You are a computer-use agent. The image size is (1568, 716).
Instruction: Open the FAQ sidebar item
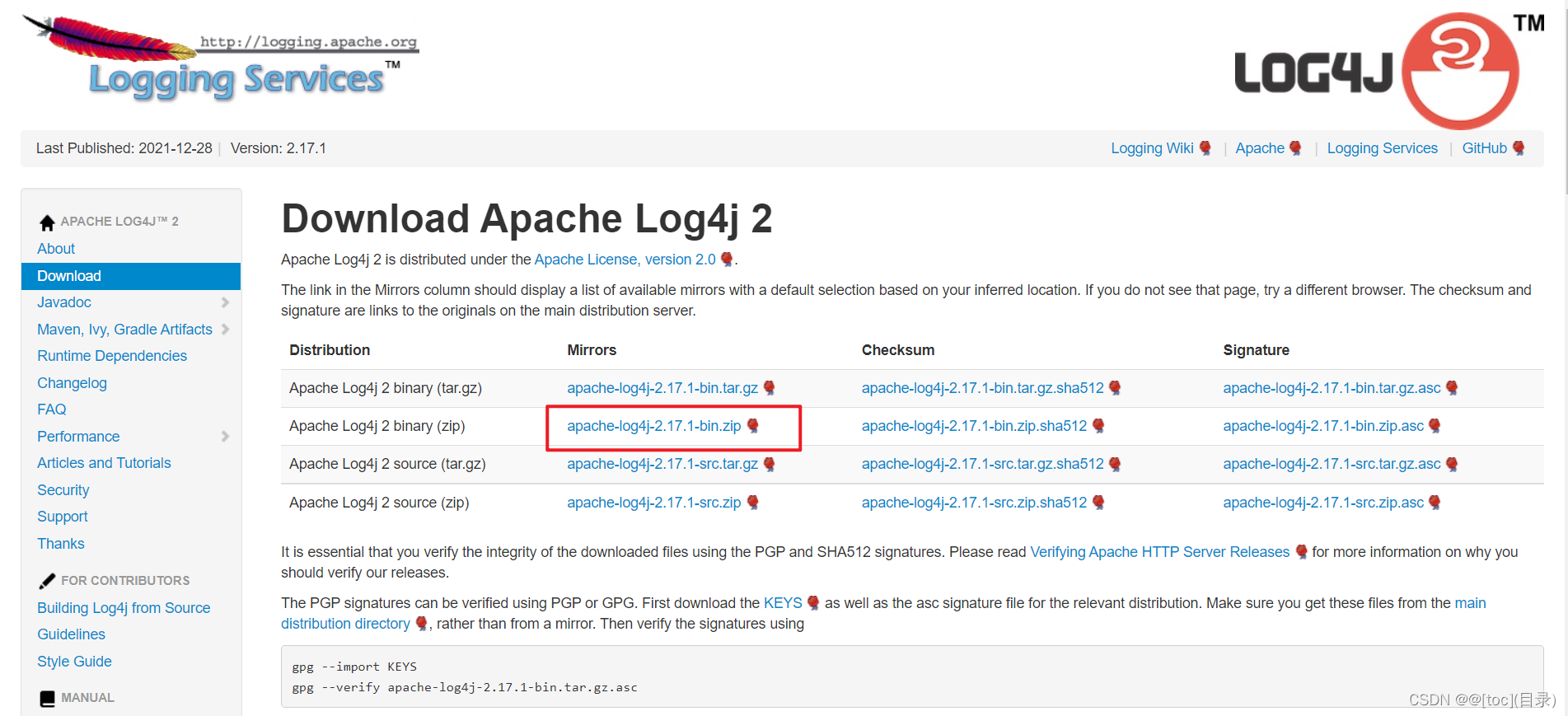click(51, 409)
